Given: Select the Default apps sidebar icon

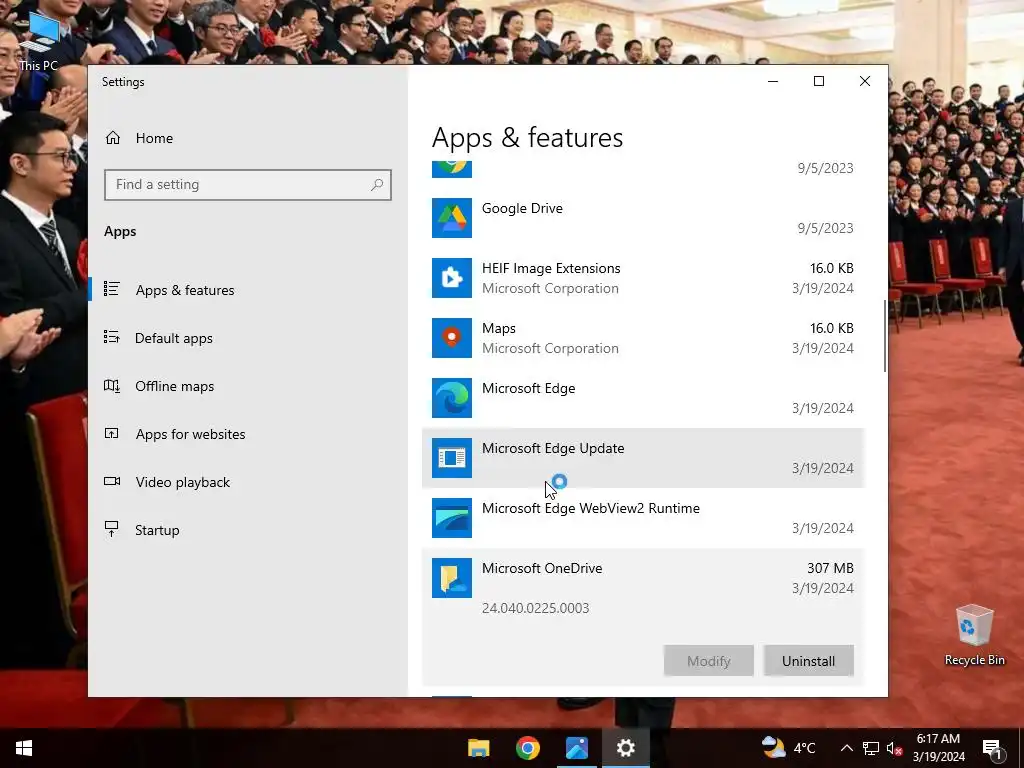Looking at the screenshot, I should click(112, 337).
